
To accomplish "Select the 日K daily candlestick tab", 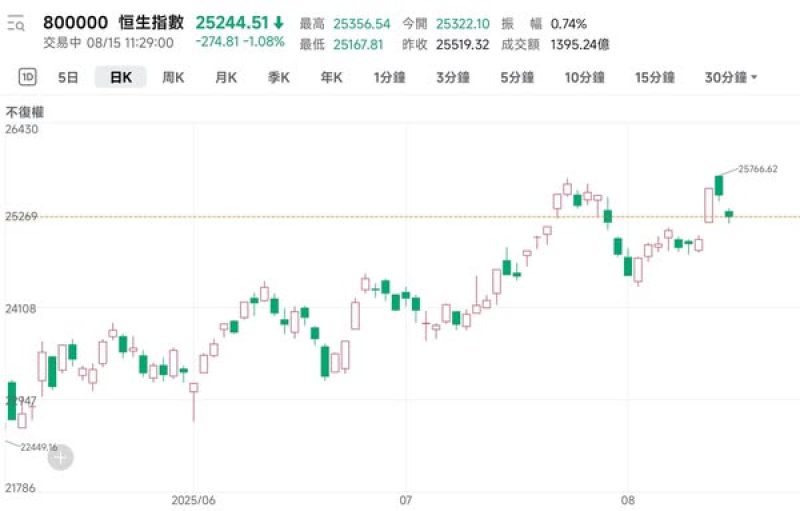I will (x=120, y=77).
